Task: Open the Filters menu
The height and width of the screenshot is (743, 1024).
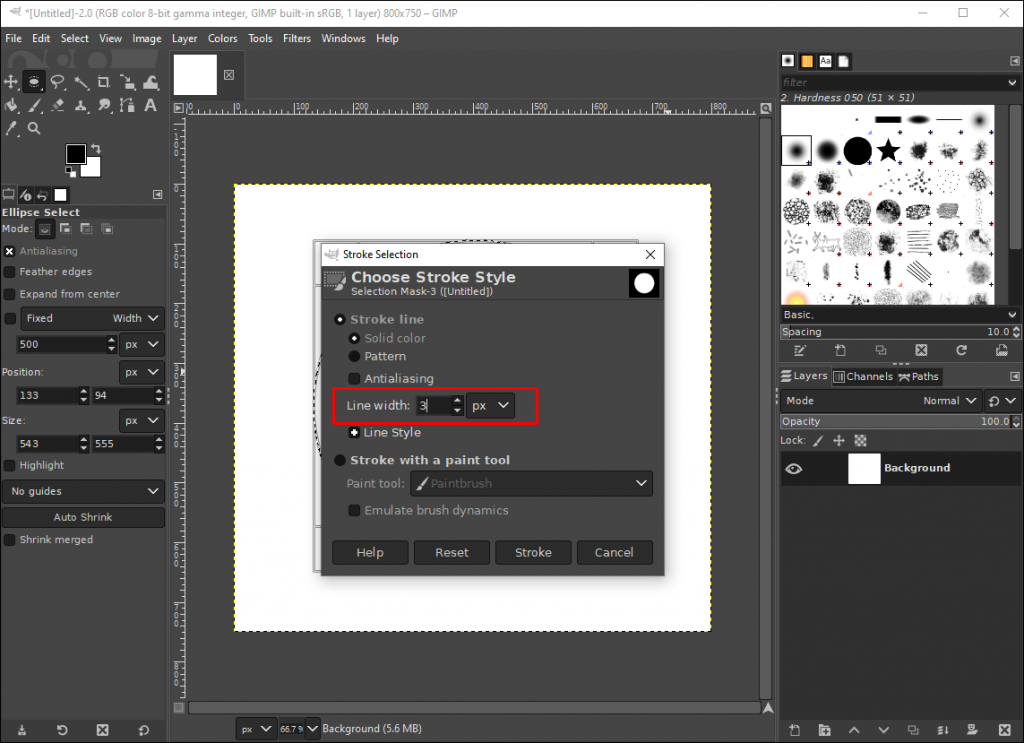Action: click(297, 38)
